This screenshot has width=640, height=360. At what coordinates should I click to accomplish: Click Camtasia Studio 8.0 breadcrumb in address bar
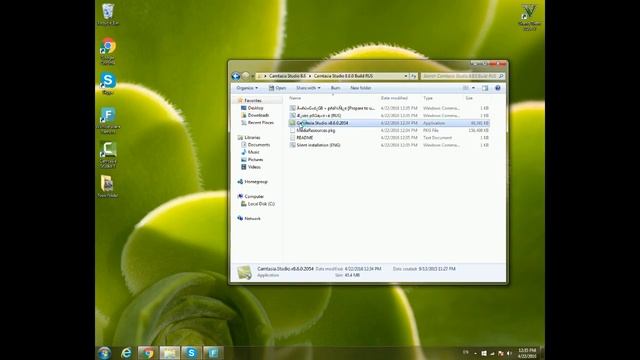click(x=287, y=76)
